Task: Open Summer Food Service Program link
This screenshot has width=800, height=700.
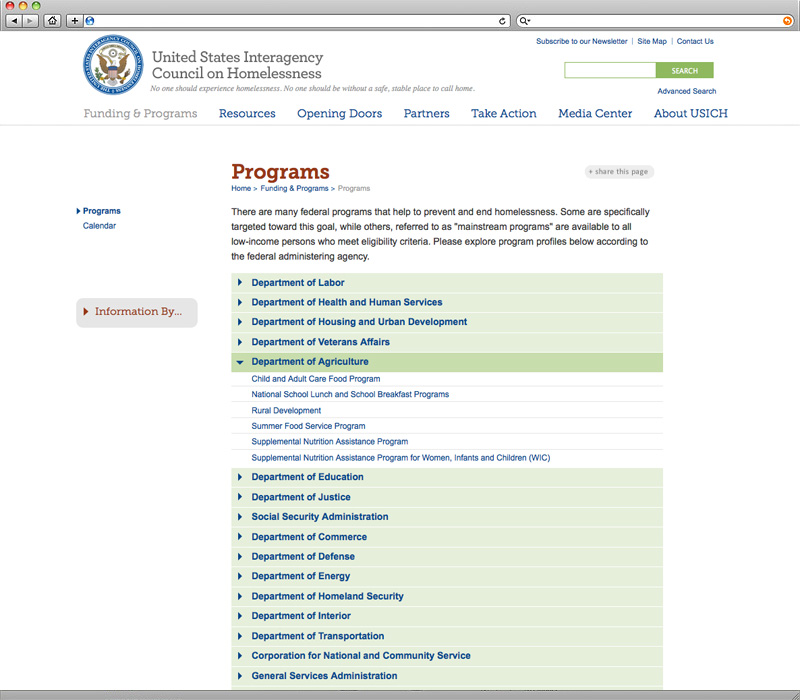Action: [x=308, y=426]
